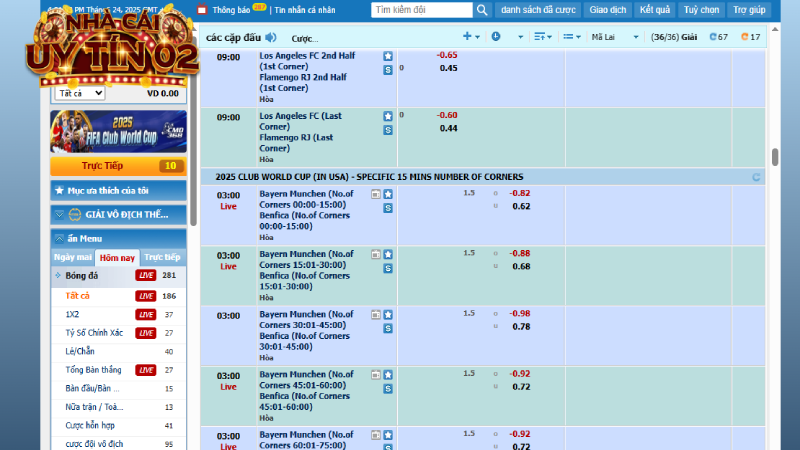Open danh sách đã cược button
Image resolution: width=800 pixels, height=450 pixels.
tap(539, 10)
